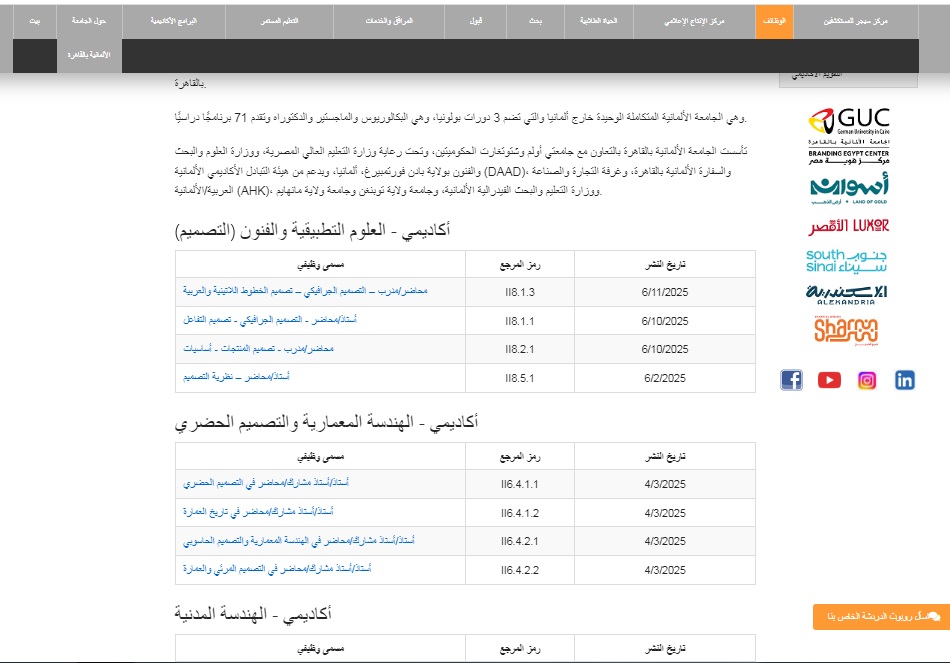
Task: Click the Aswan Land of Gold logo
Action: point(848,188)
